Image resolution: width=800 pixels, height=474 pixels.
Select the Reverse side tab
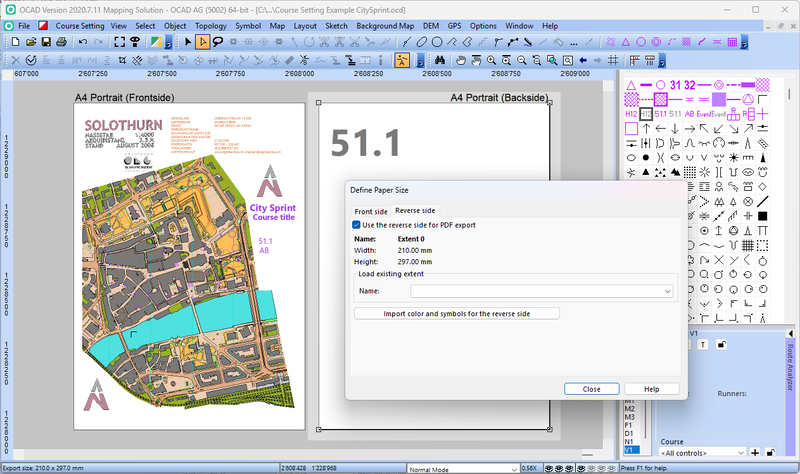pos(415,210)
